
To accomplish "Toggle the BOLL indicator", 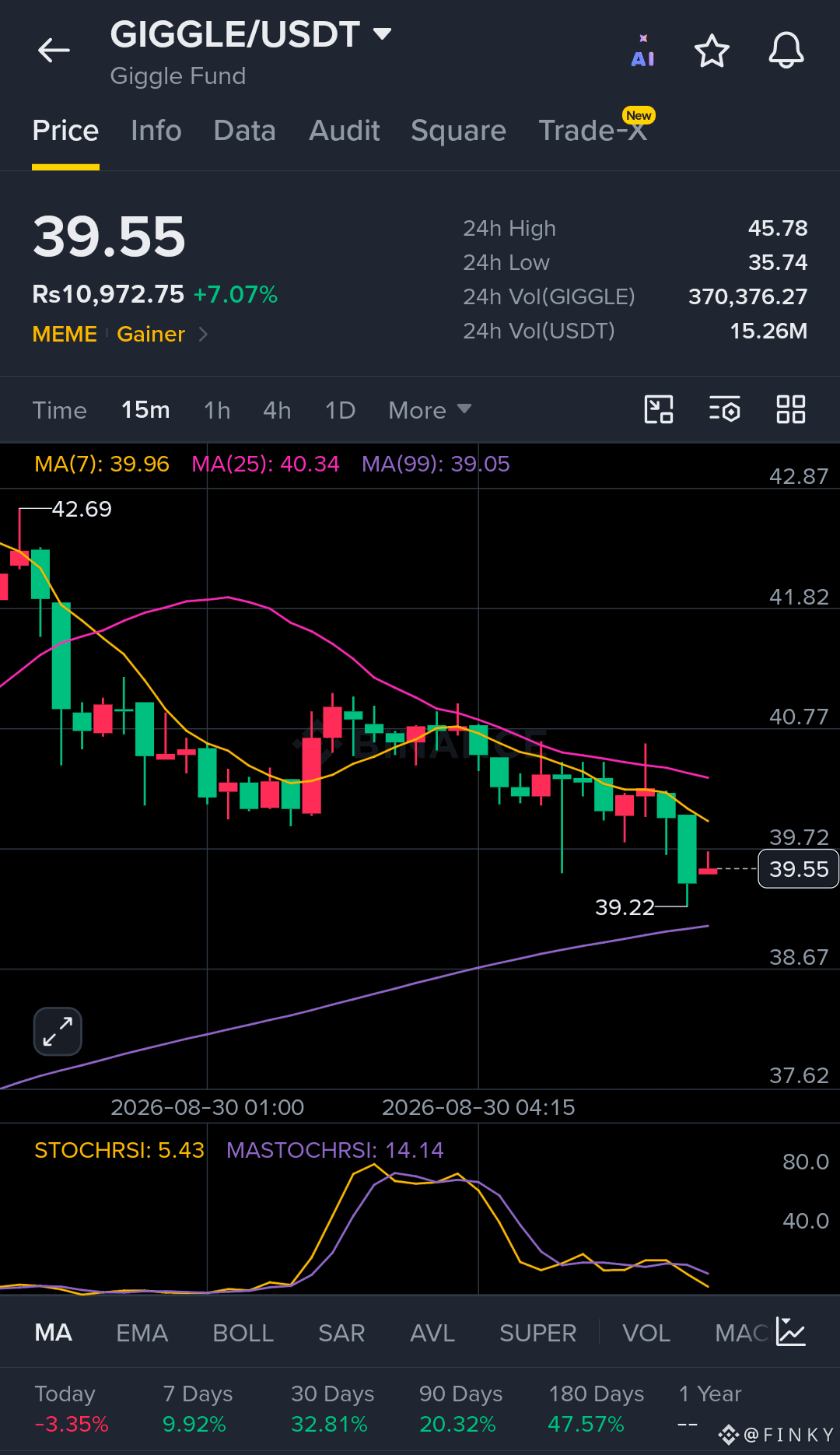I will tap(243, 1333).
